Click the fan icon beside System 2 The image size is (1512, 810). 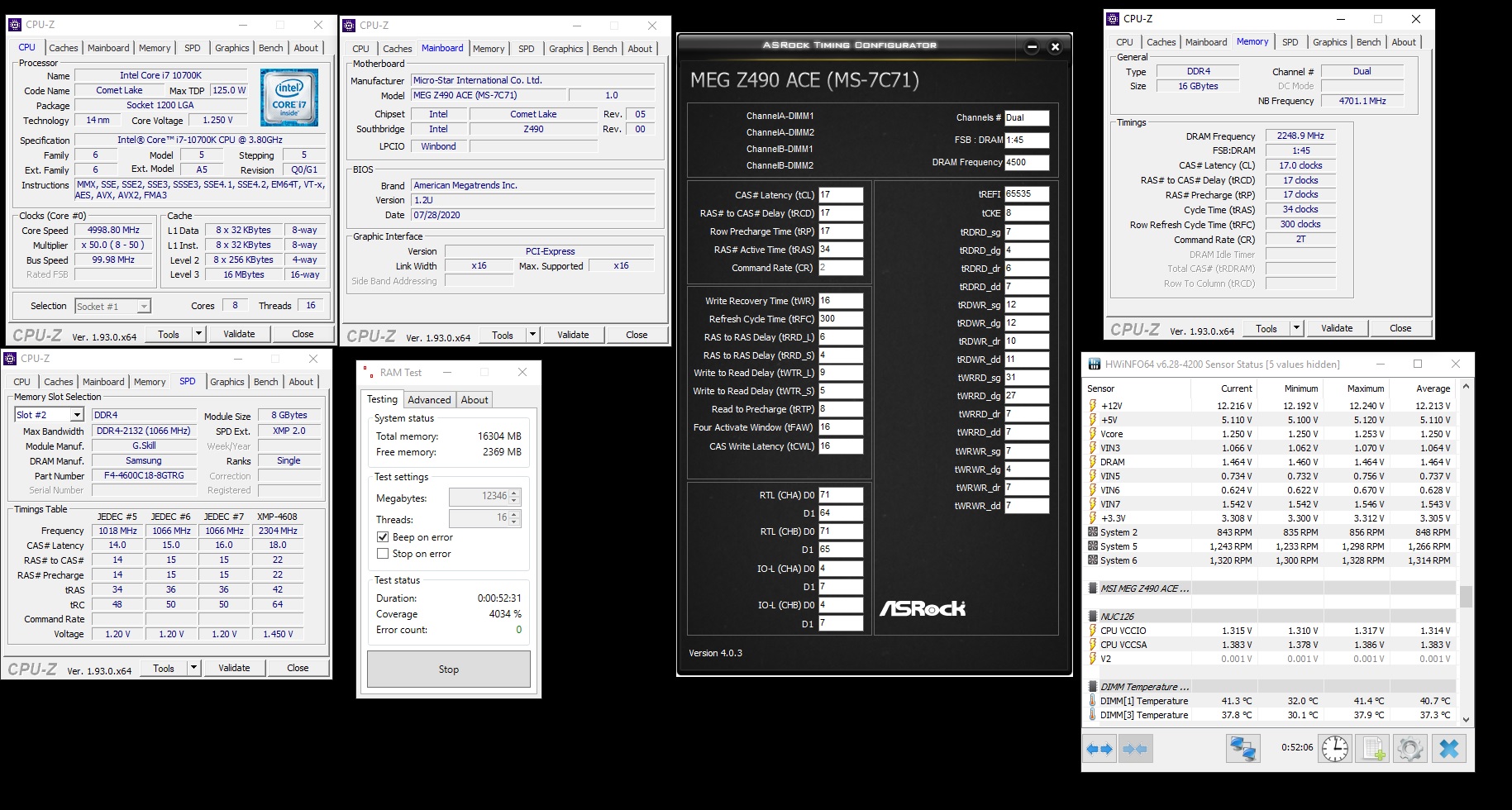(x=1093, y=532)
